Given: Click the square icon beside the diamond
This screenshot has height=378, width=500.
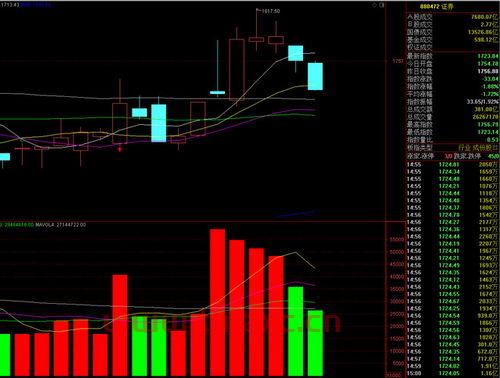Looking at the screenshot, I should pos(382,5).
